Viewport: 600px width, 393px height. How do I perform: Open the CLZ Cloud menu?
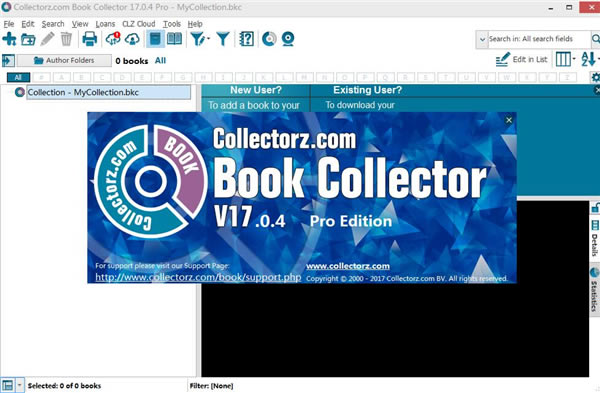(139, 24)
